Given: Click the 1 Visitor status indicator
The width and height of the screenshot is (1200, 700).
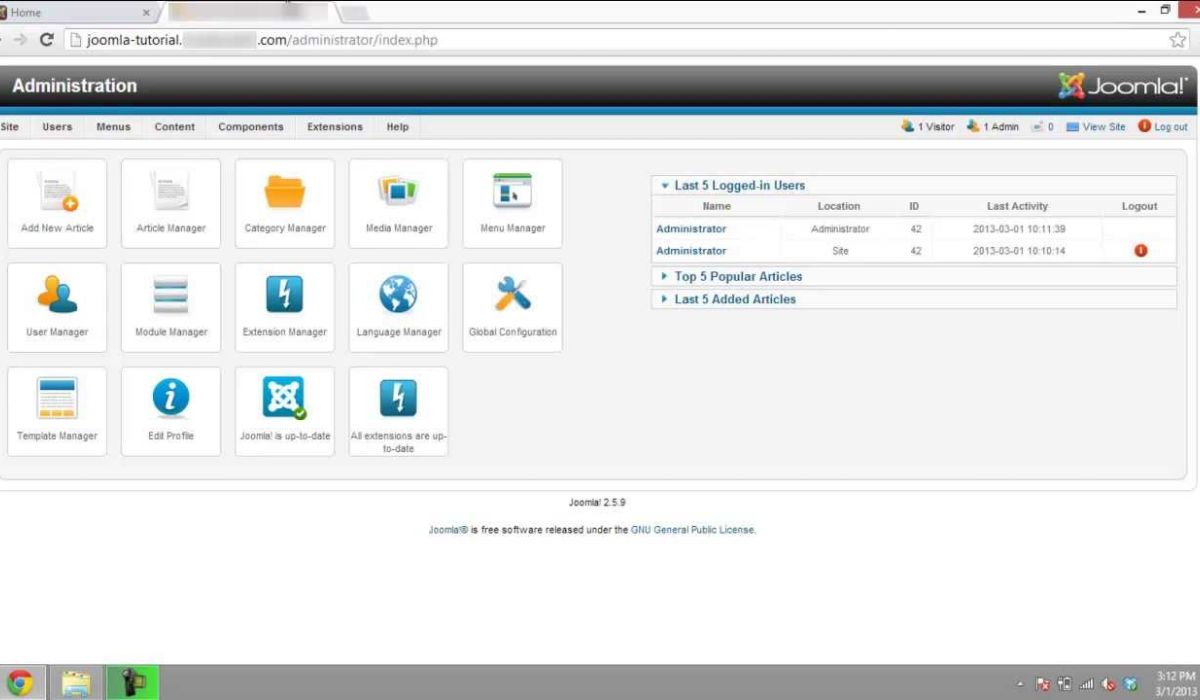Looking at the screenshot, I should (927, 127).
